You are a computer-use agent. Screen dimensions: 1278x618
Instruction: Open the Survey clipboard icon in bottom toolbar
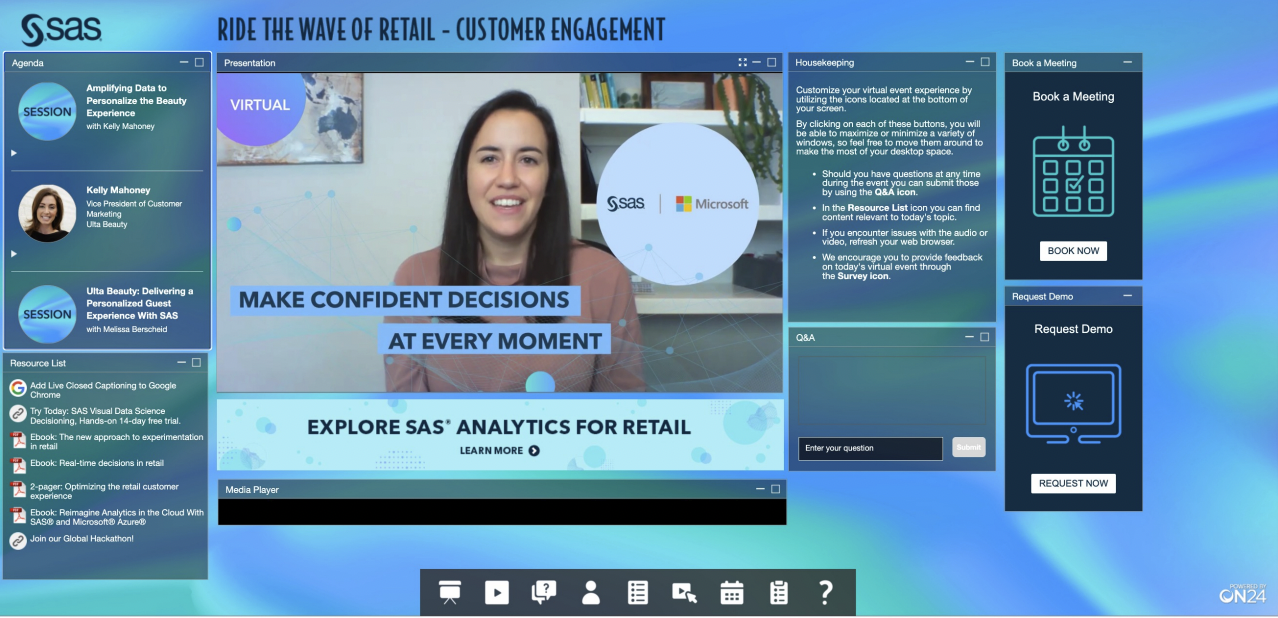tap(779, 592)
